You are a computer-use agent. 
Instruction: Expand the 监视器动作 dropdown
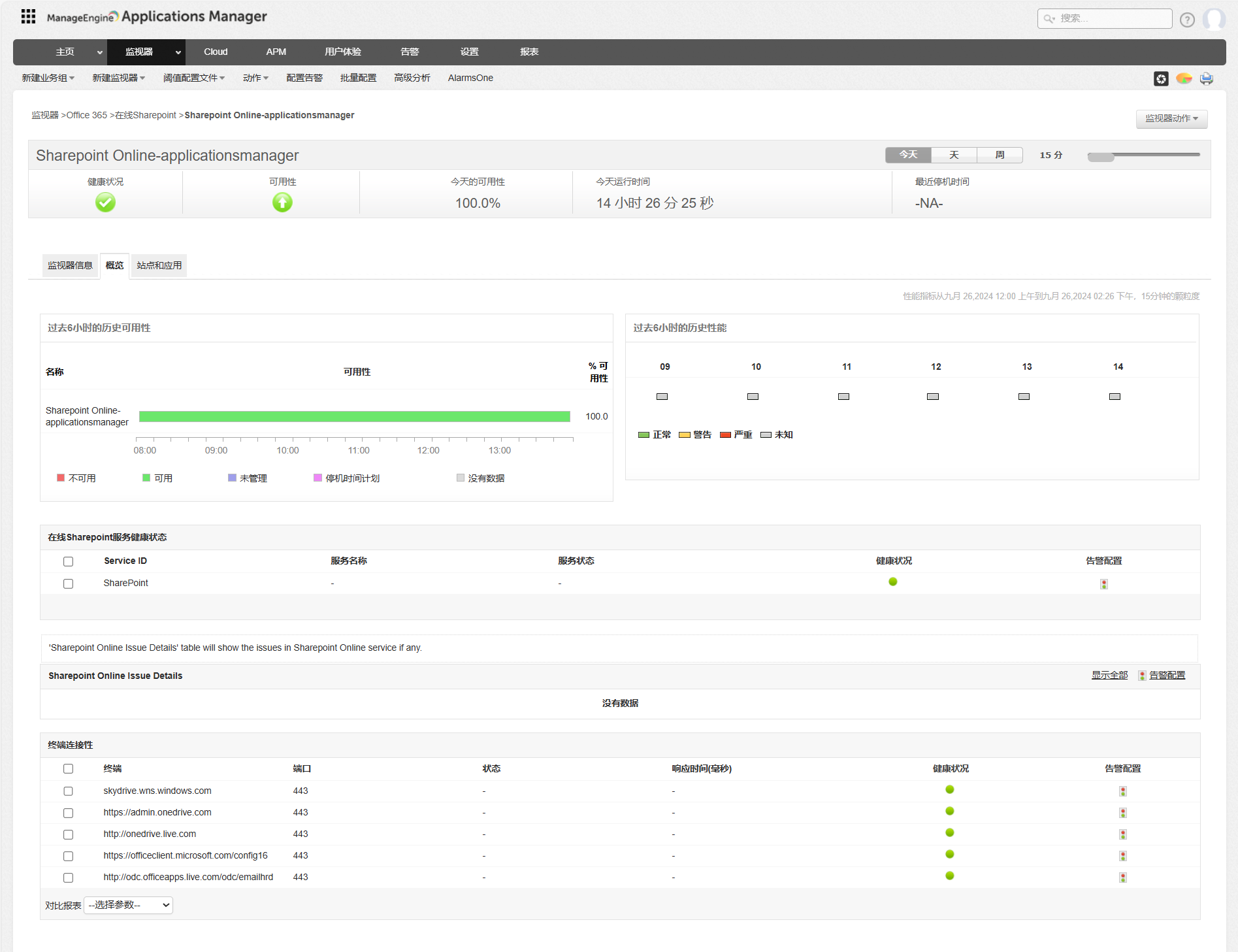point(1171,119)
